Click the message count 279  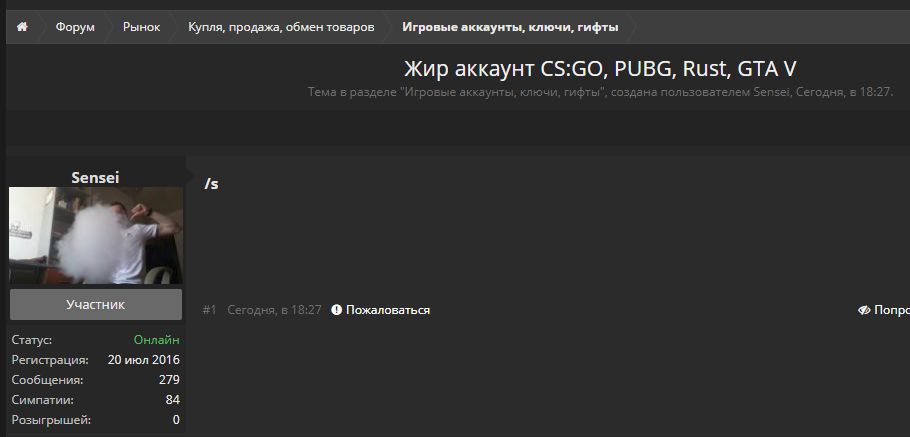pyautogui.click(x=169, y=380)
